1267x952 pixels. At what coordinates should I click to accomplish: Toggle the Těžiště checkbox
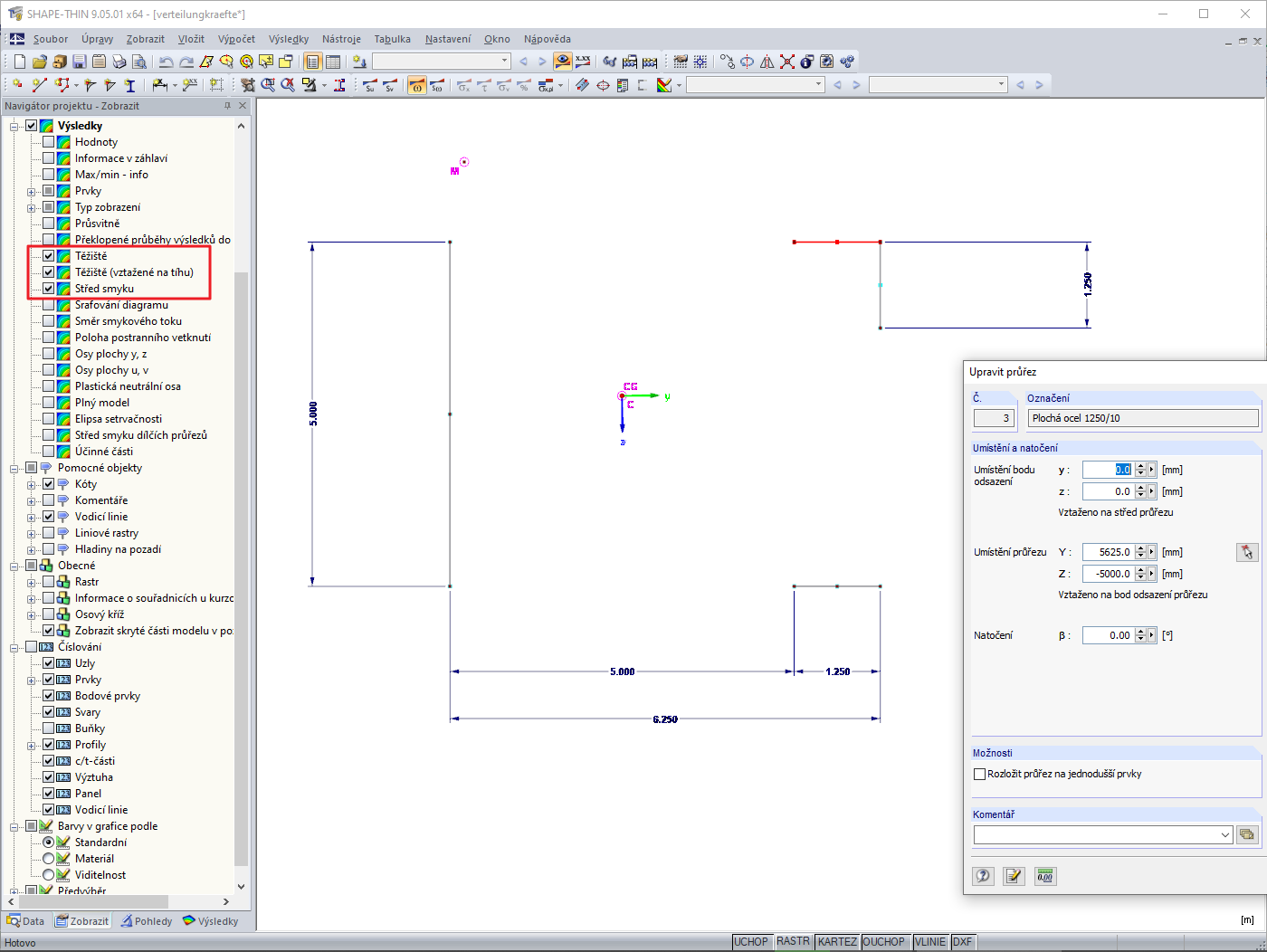(x=49, y=256)
